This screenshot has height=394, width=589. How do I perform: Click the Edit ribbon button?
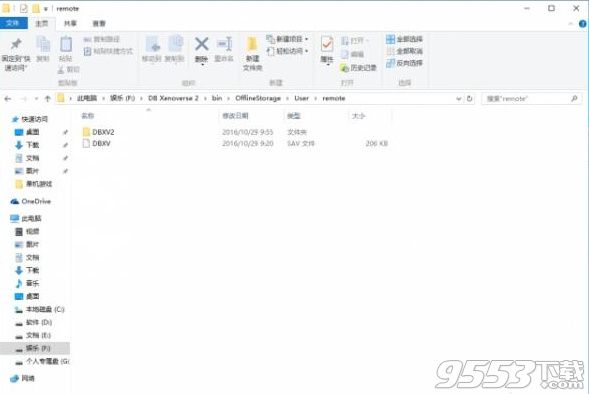352,54
